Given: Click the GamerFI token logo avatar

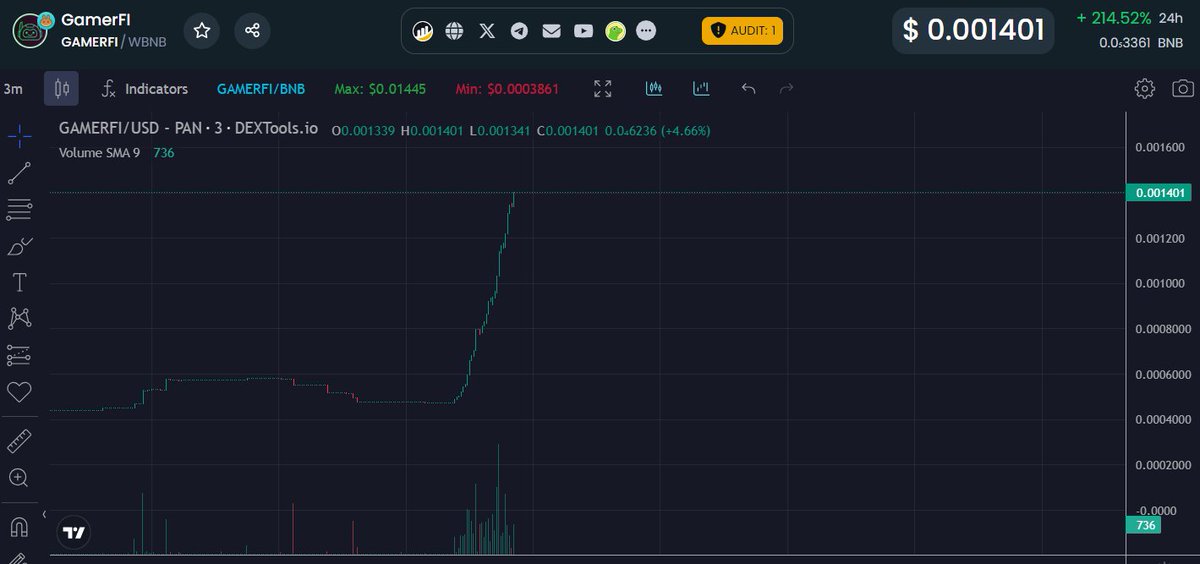Looking at the screenshot, I should (32, 31).
